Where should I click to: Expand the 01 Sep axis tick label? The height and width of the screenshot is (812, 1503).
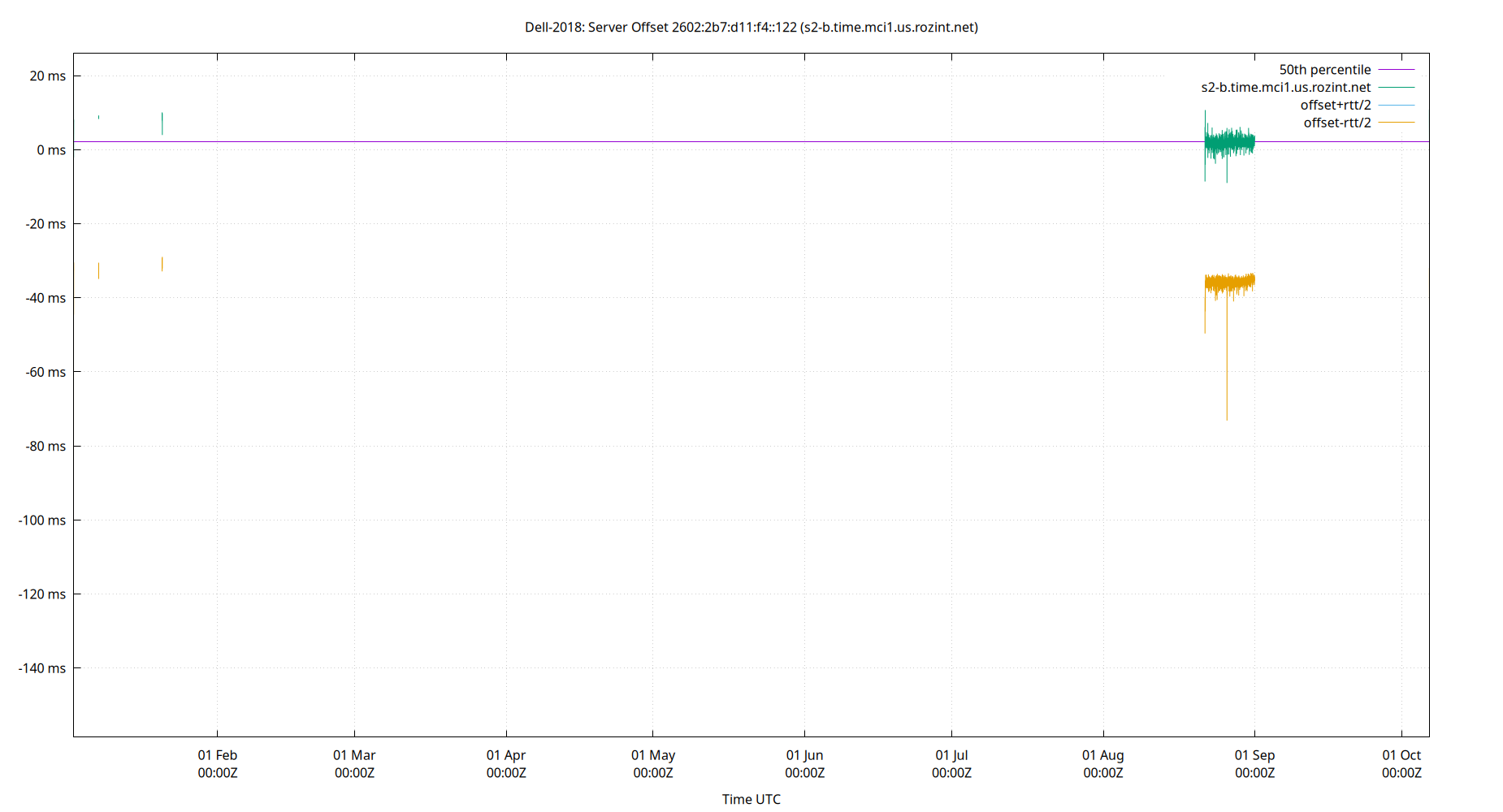pyautogui.click(x=1254, y=755)
